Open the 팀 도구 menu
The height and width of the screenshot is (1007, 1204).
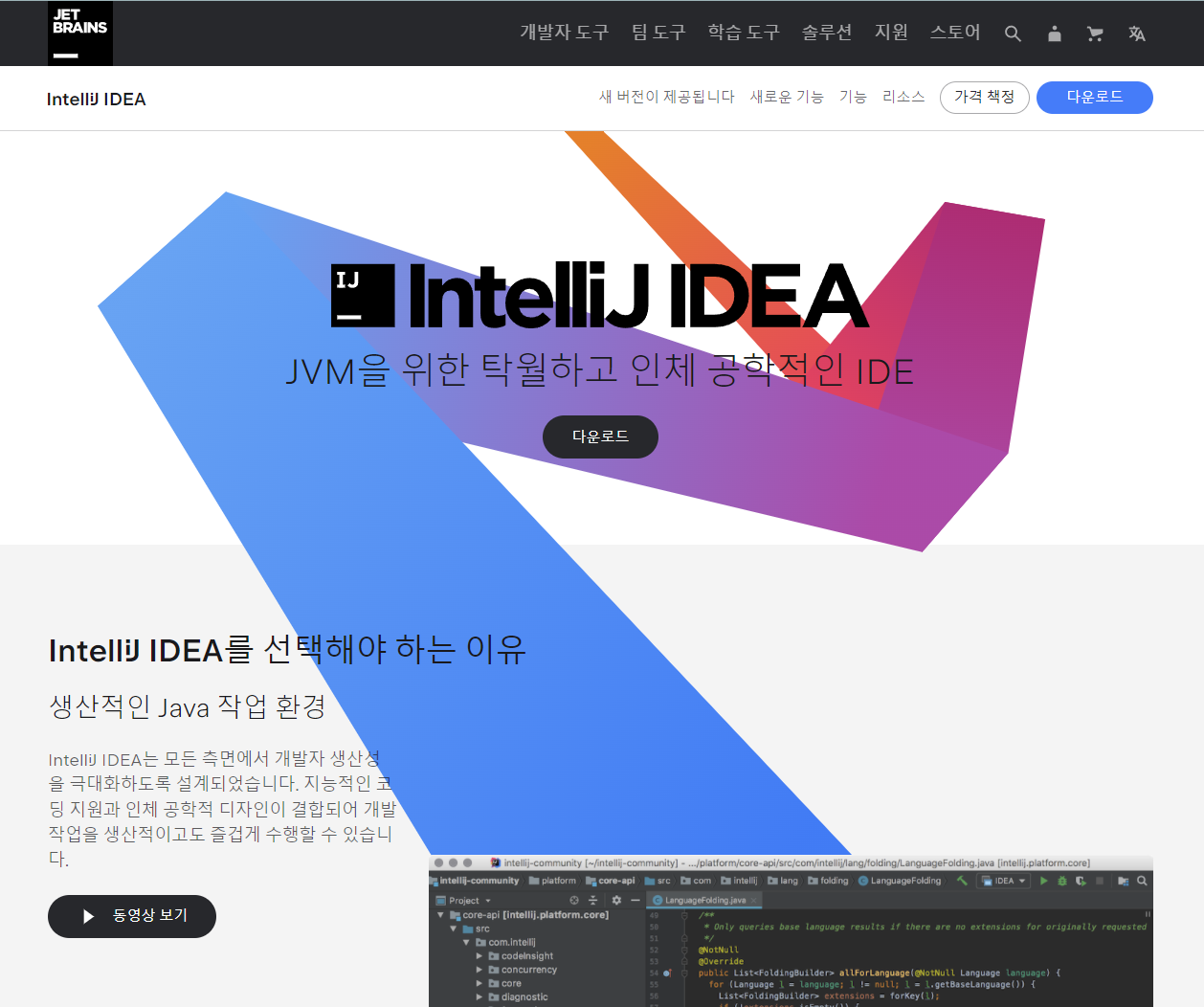point(658,33)
